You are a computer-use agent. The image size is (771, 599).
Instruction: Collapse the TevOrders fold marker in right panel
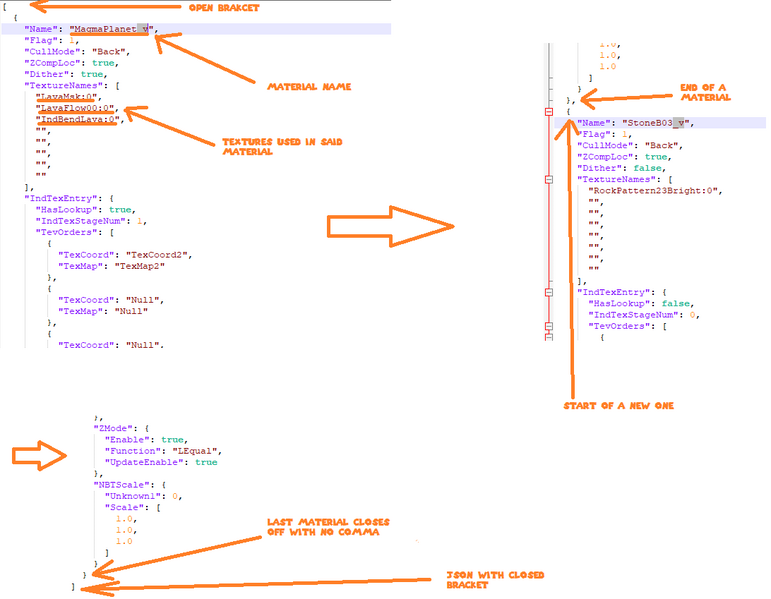click(x=549, y=326)
